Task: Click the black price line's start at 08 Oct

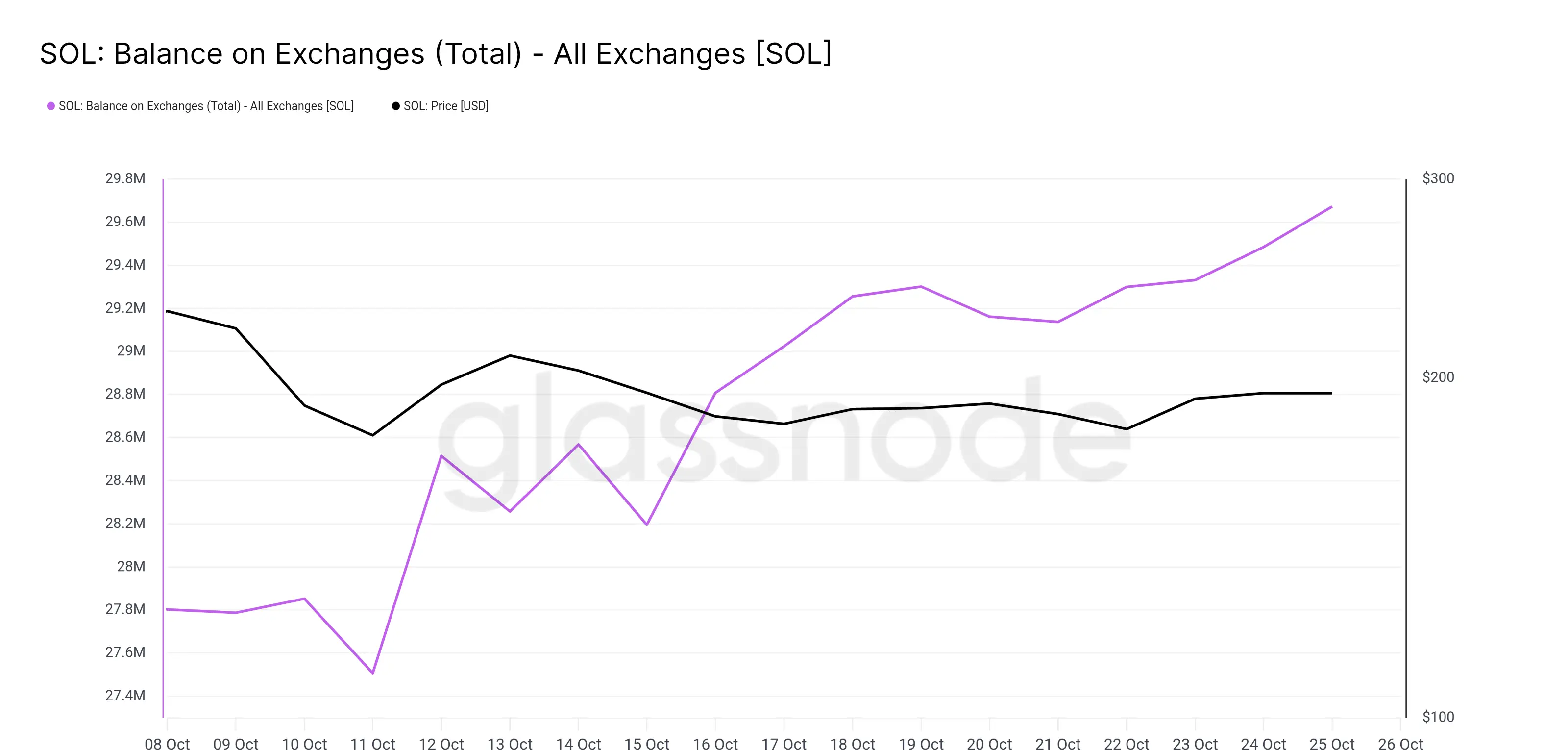Action: click(x=168, y=311)
